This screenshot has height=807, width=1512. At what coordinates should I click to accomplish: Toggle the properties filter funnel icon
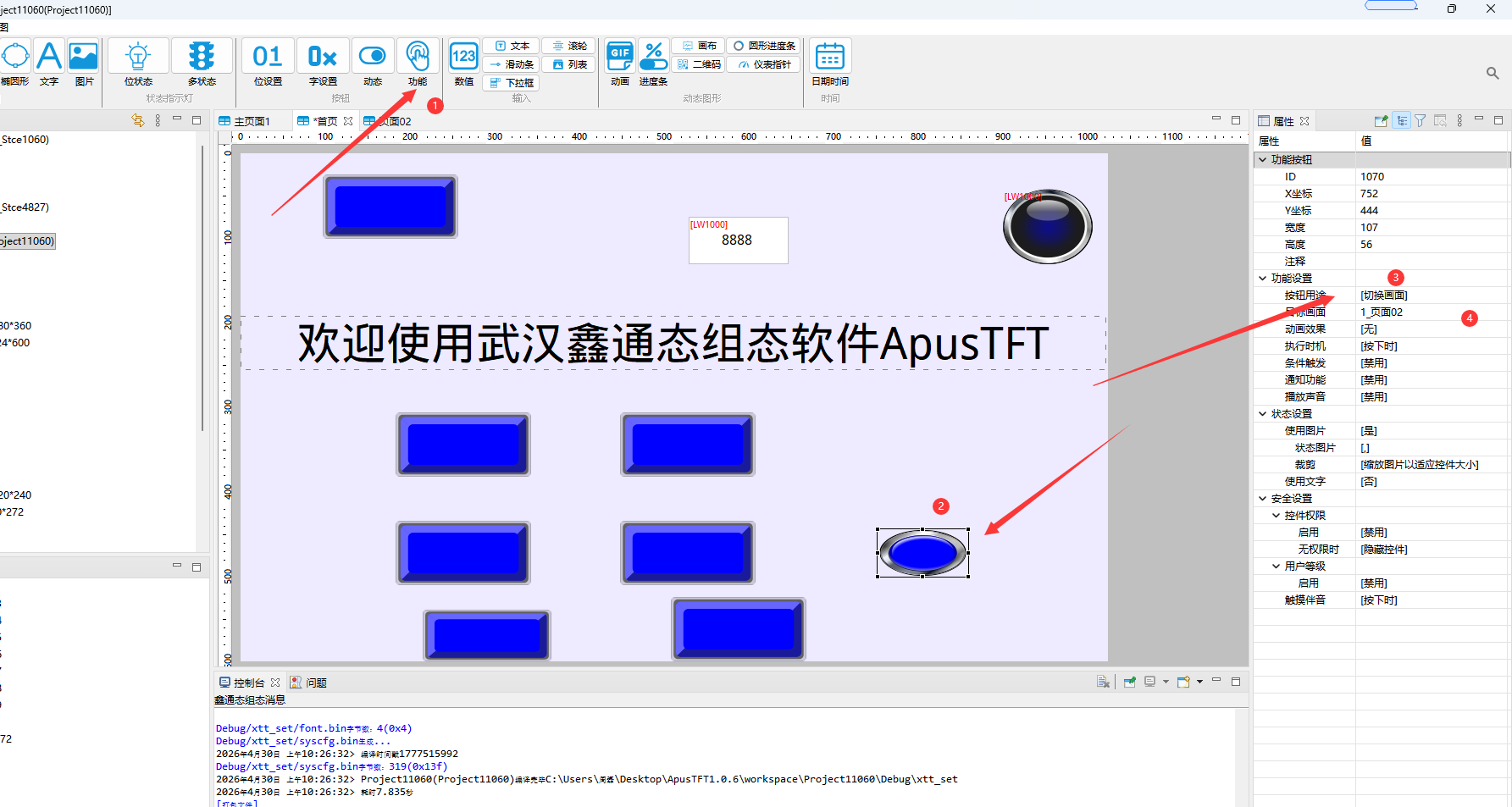(1421, 121)
